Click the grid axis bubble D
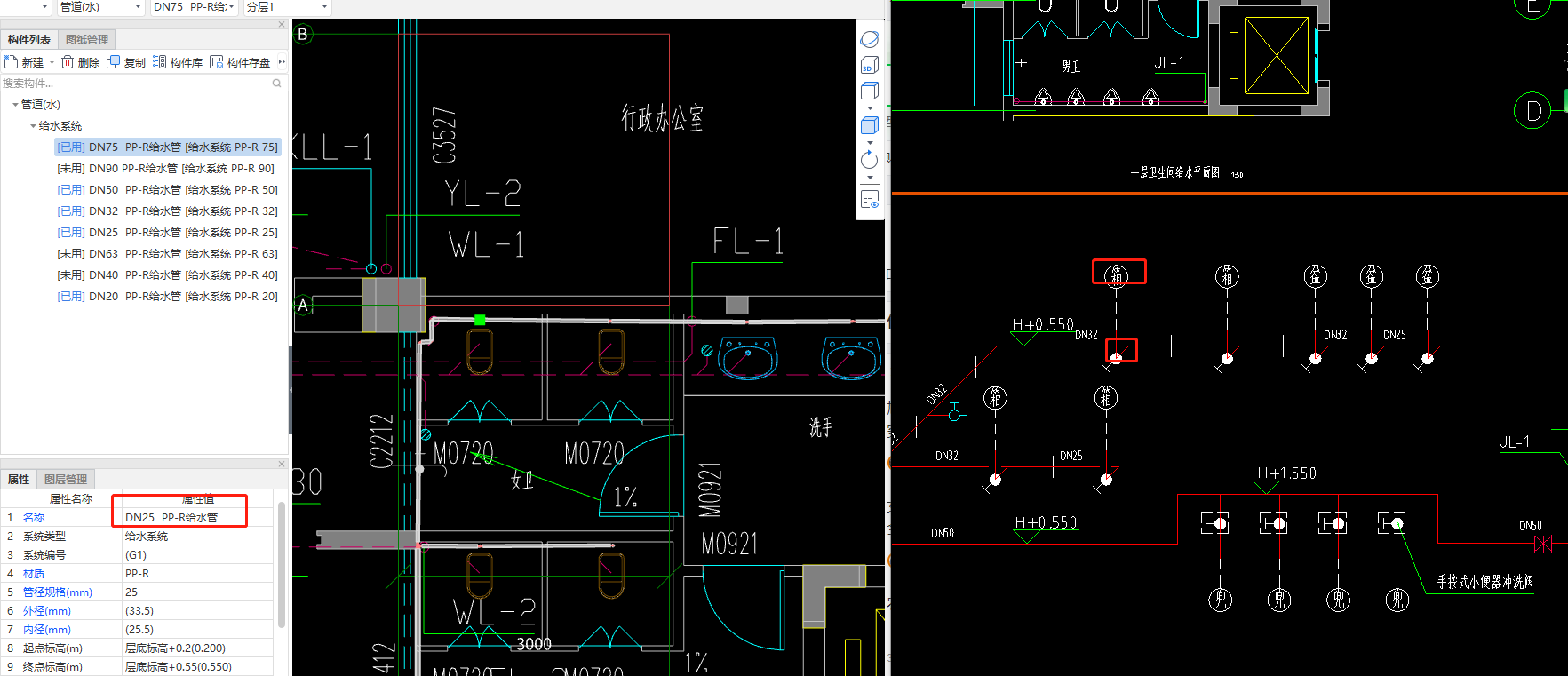Viewport: 1568px width, 676px height. coord(1532,111)
